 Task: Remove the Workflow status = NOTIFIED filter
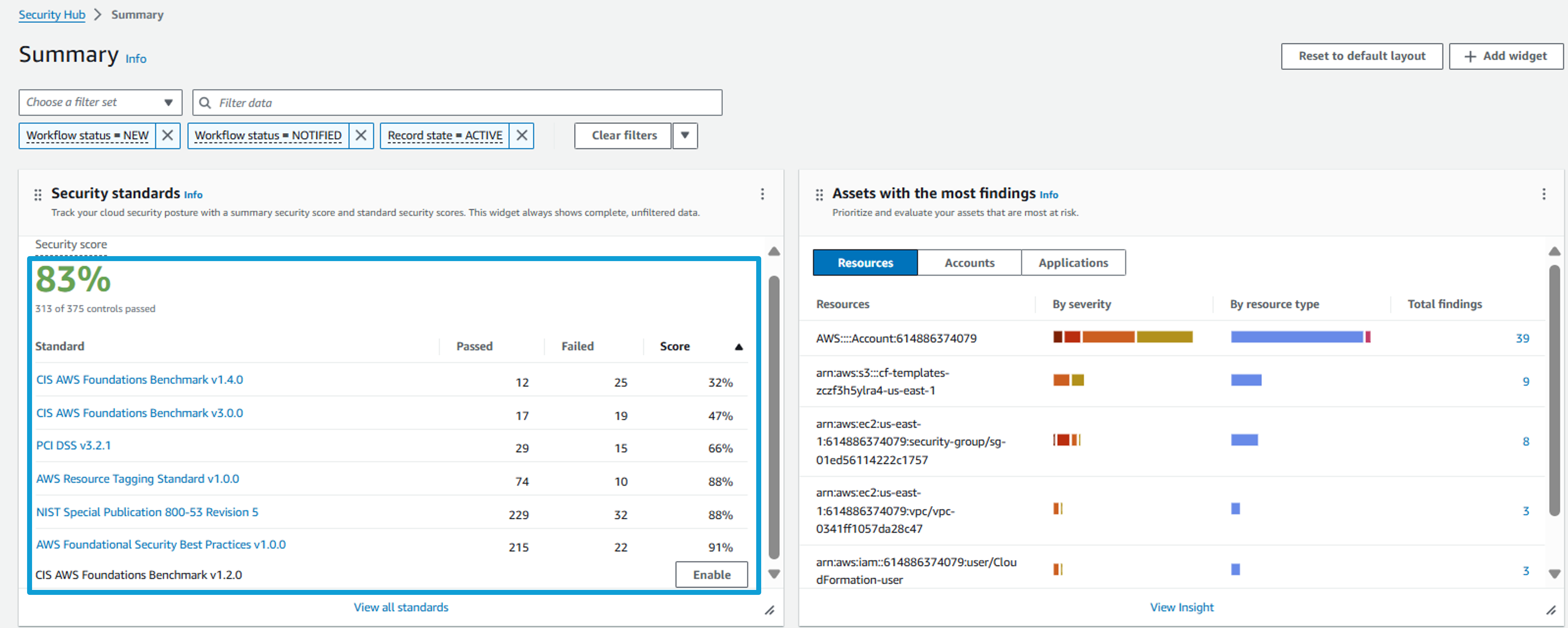[361, 135]
